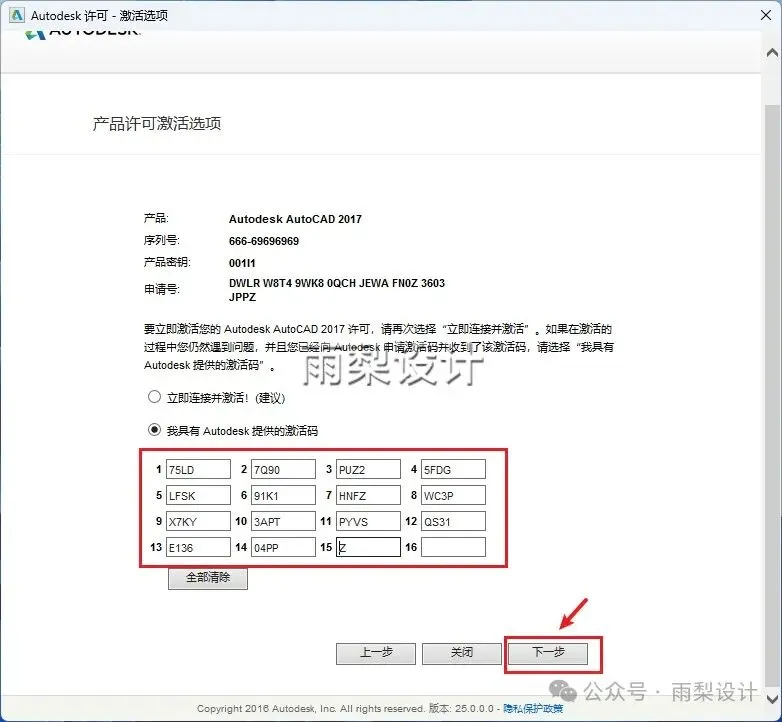Image resolution: width=782 pixels, height=722 pixels.
Task: Click the scrollbar down arrow
Action: (x=772, y=698)
